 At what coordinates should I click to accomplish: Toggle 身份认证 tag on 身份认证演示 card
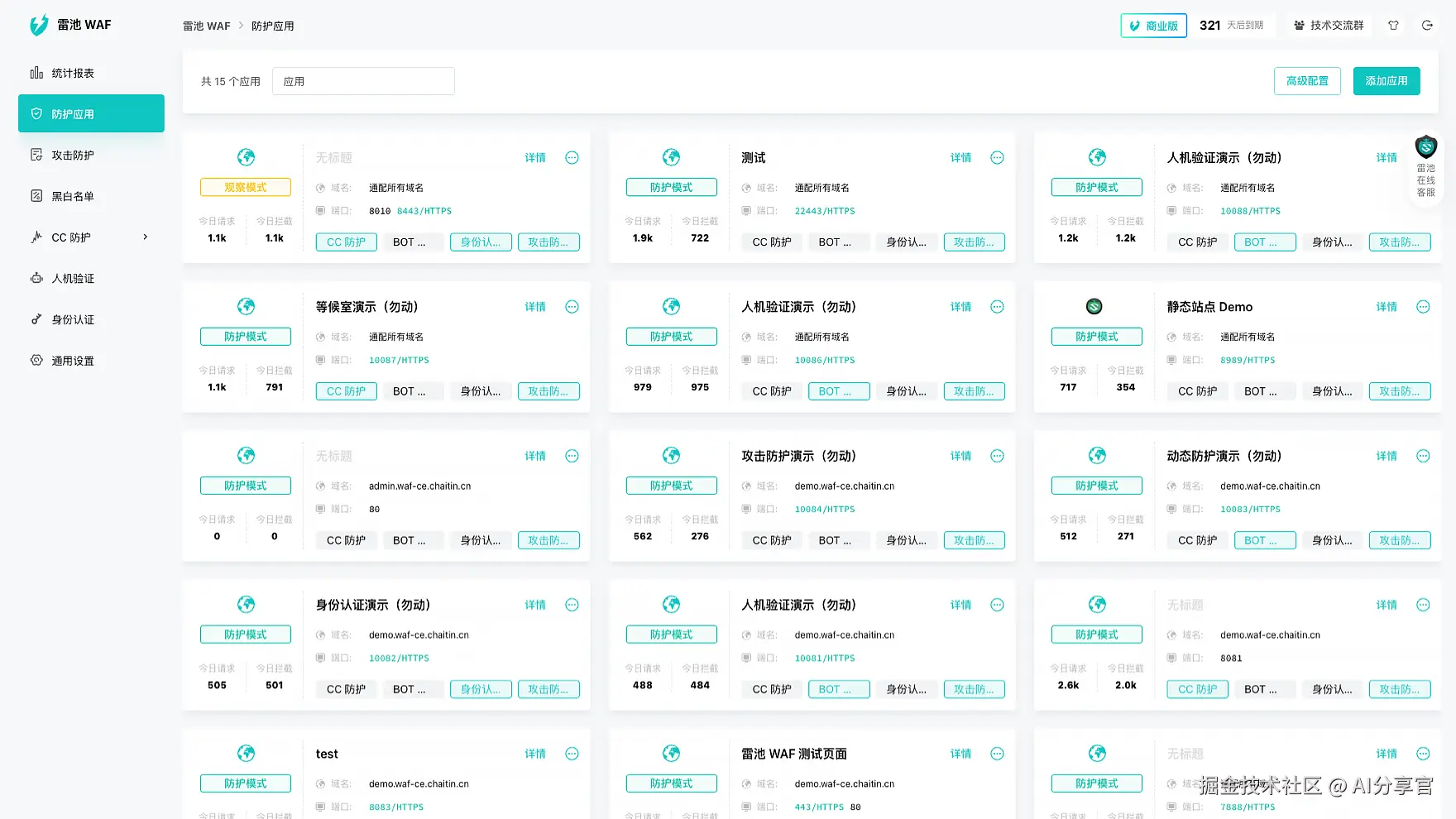click(481, 689)
